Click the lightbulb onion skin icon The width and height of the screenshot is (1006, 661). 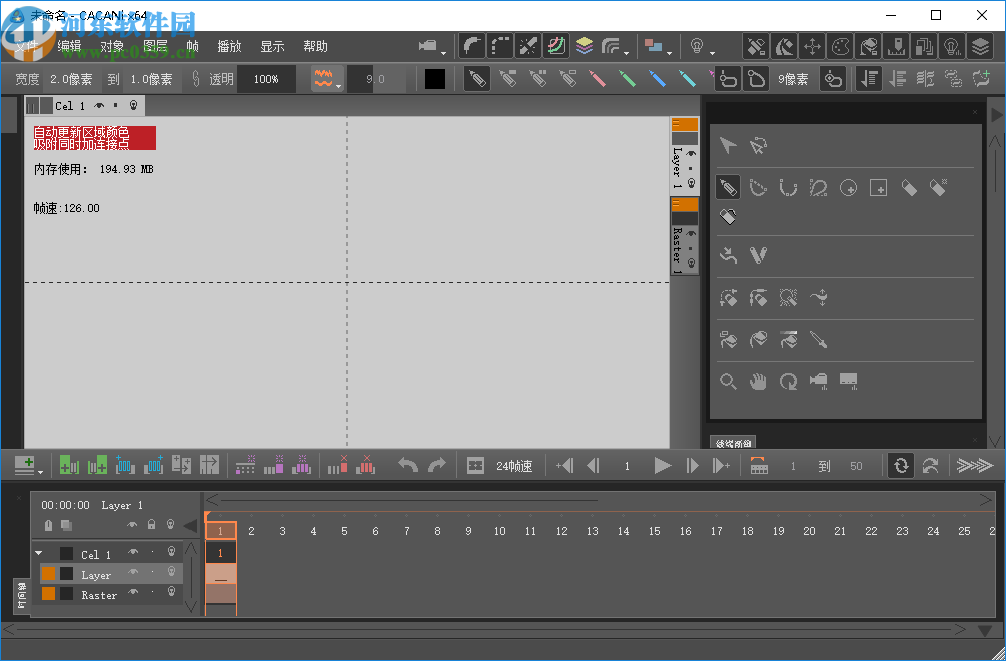698,47
